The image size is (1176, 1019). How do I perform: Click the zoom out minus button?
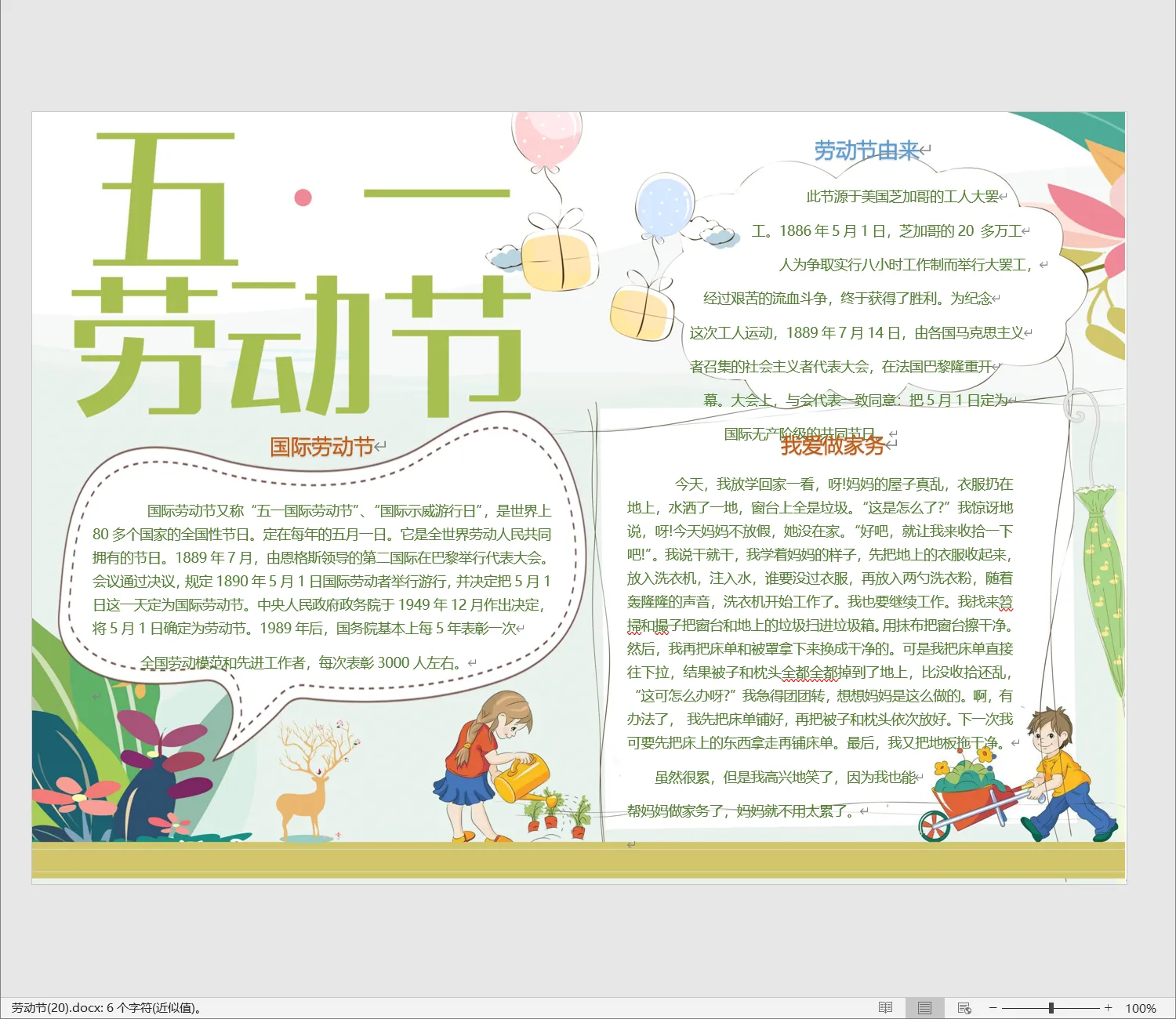[993, 1008]
